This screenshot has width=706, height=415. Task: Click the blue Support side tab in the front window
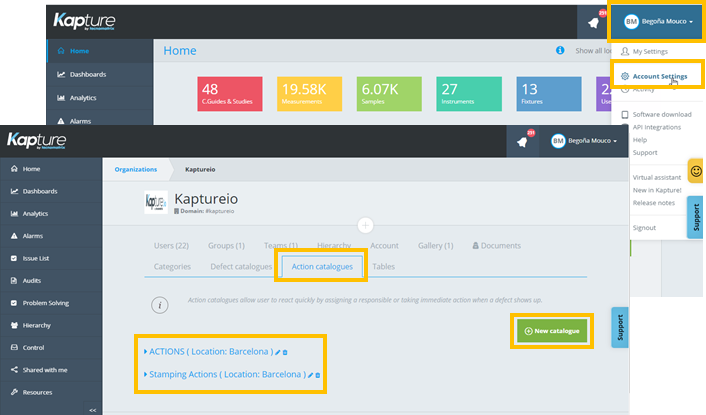pyautogui.click(x=620, y=327)
